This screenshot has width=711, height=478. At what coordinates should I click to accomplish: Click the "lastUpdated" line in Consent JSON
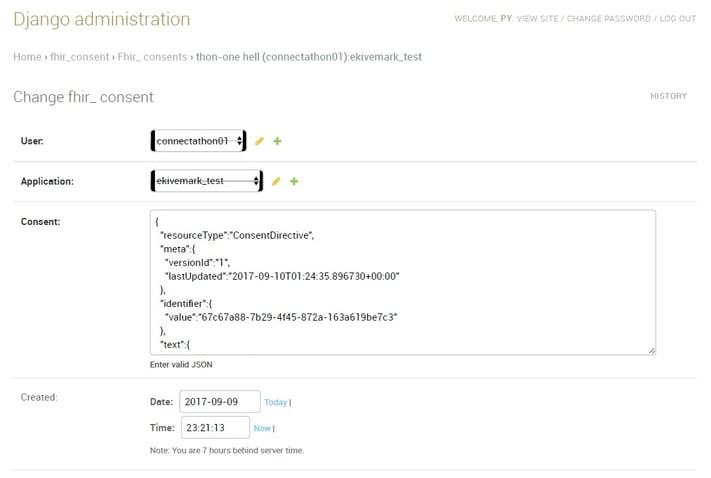coord(282,276)
